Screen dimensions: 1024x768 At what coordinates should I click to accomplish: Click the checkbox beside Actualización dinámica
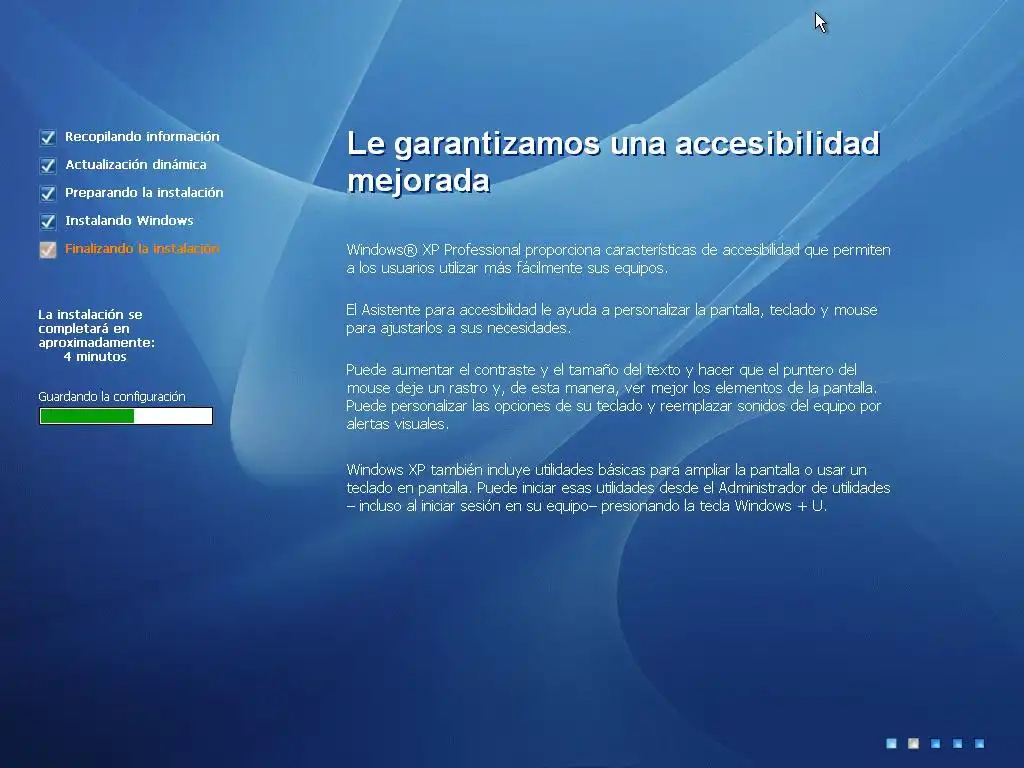[48, 165]
